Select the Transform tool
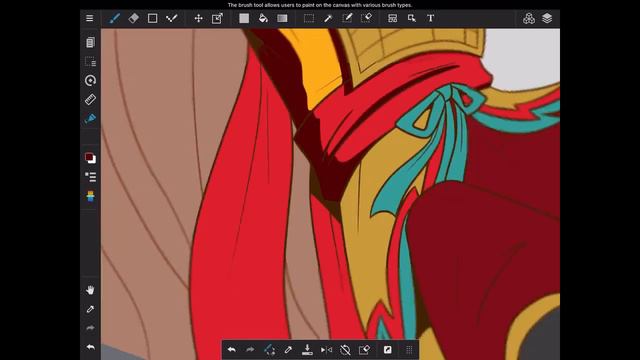The image size is (640, 360). coord(217,18)
